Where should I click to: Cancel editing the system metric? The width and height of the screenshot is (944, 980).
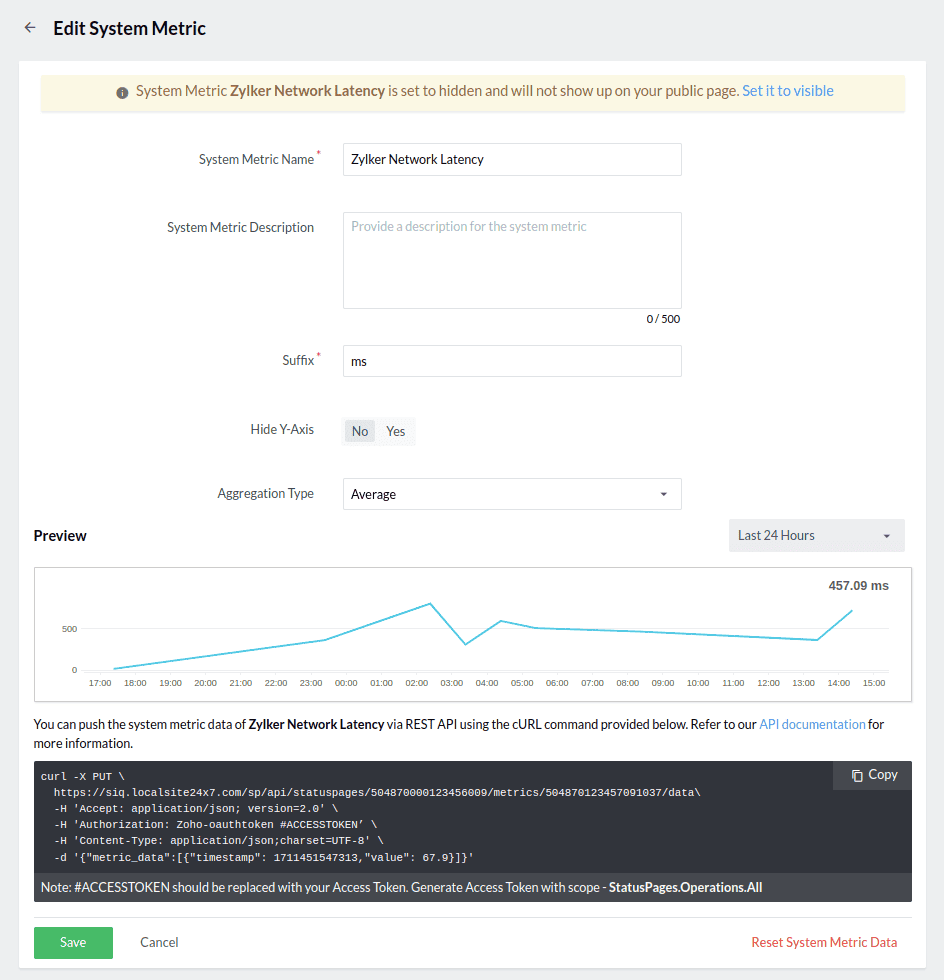click(x=159, y=942)
